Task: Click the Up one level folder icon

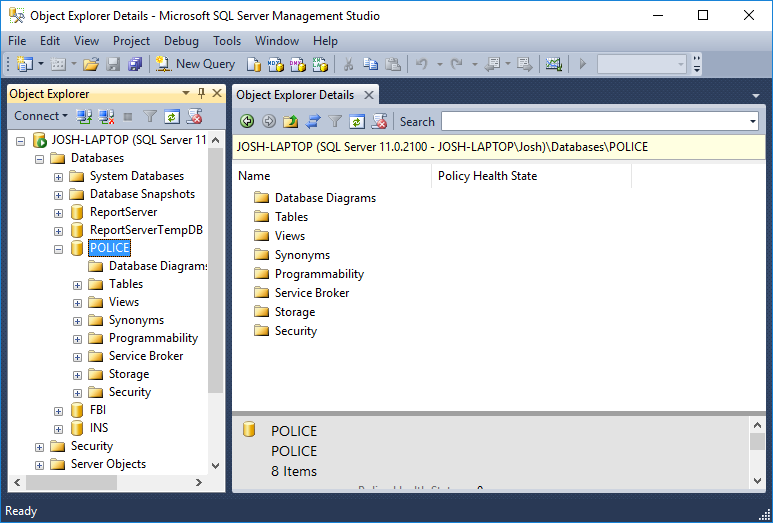Action: tap(290, 121)
